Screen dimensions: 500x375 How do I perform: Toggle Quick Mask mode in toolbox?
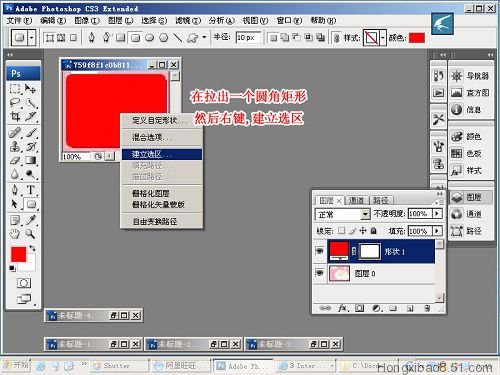pos(24,283)
